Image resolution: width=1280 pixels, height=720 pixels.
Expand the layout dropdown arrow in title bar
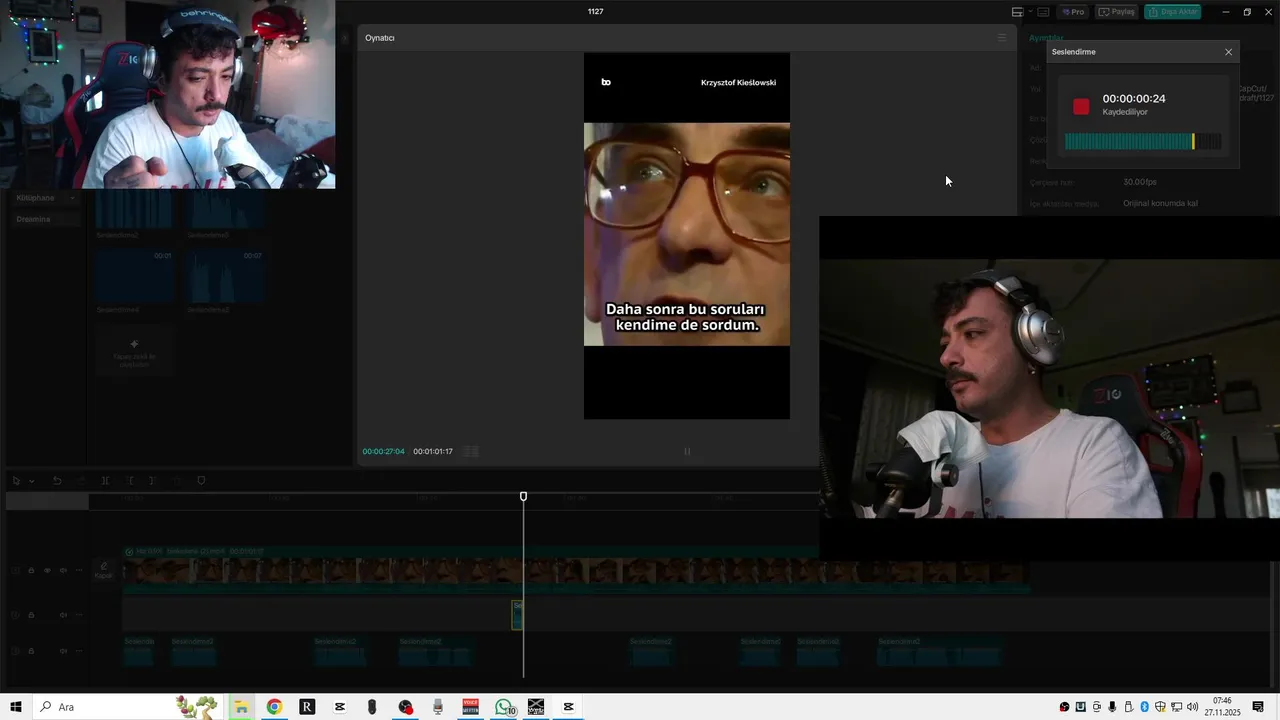[1030, 12]
